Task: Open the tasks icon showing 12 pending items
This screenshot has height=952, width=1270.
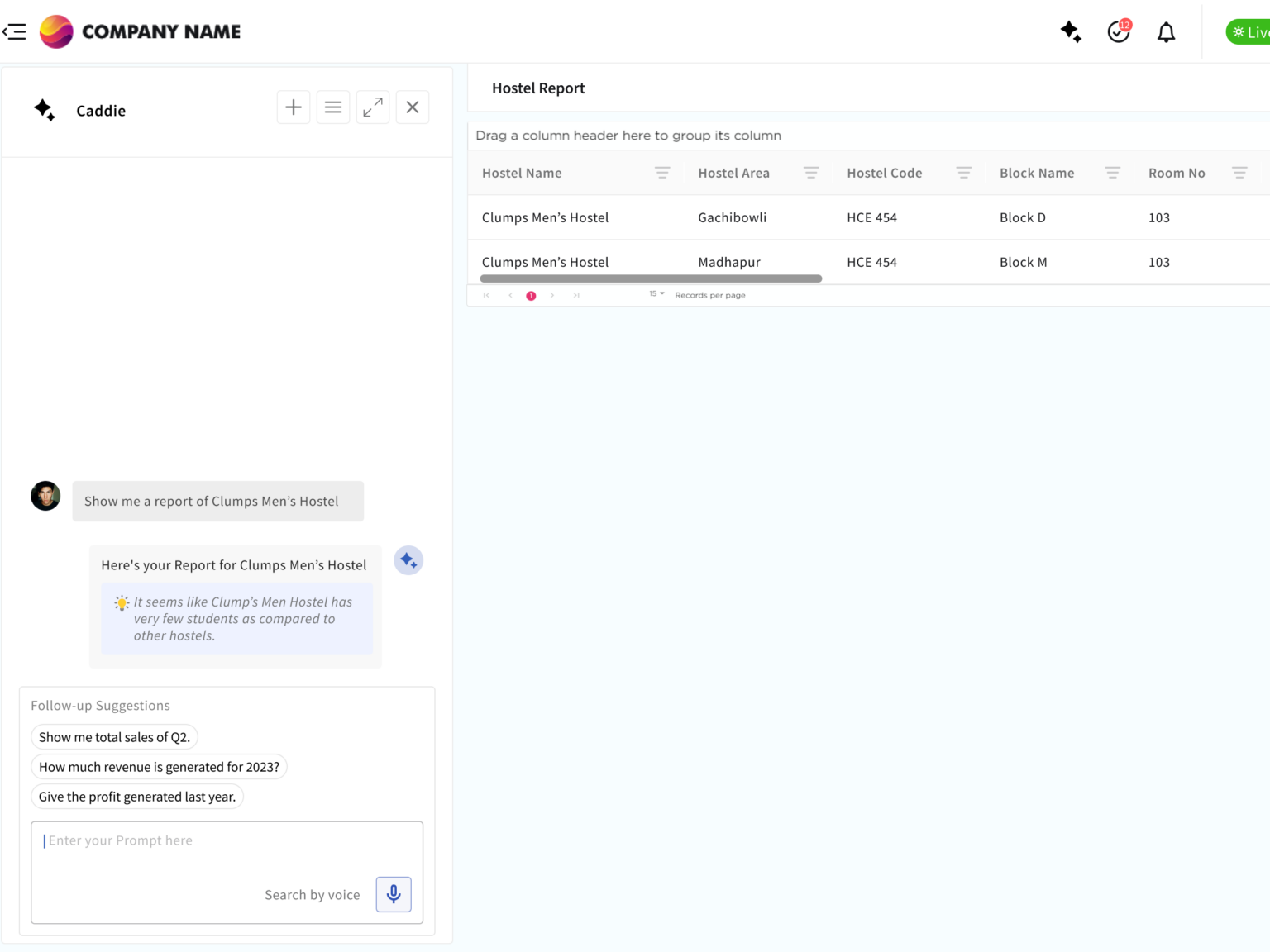Action: pyautogui.click(x=1118, y=31)
